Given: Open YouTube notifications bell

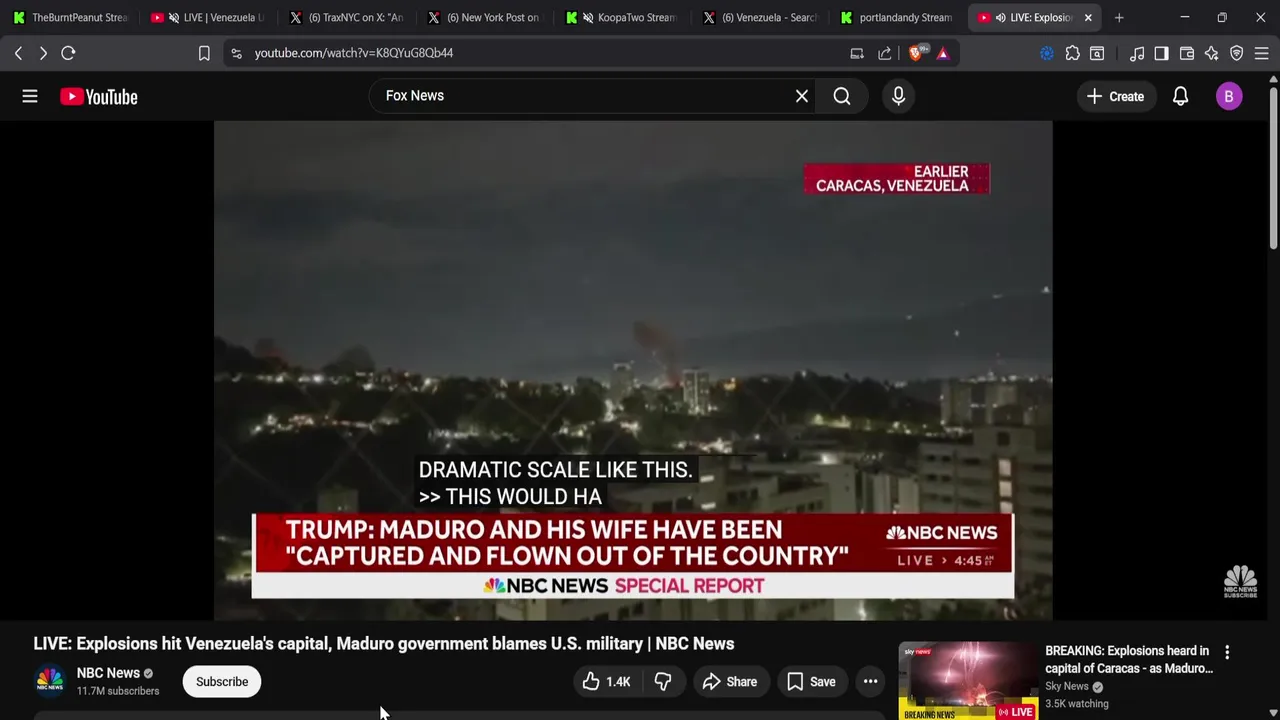Looking at the screenshot, I should pyautogui.click(x=1180, y=96).
